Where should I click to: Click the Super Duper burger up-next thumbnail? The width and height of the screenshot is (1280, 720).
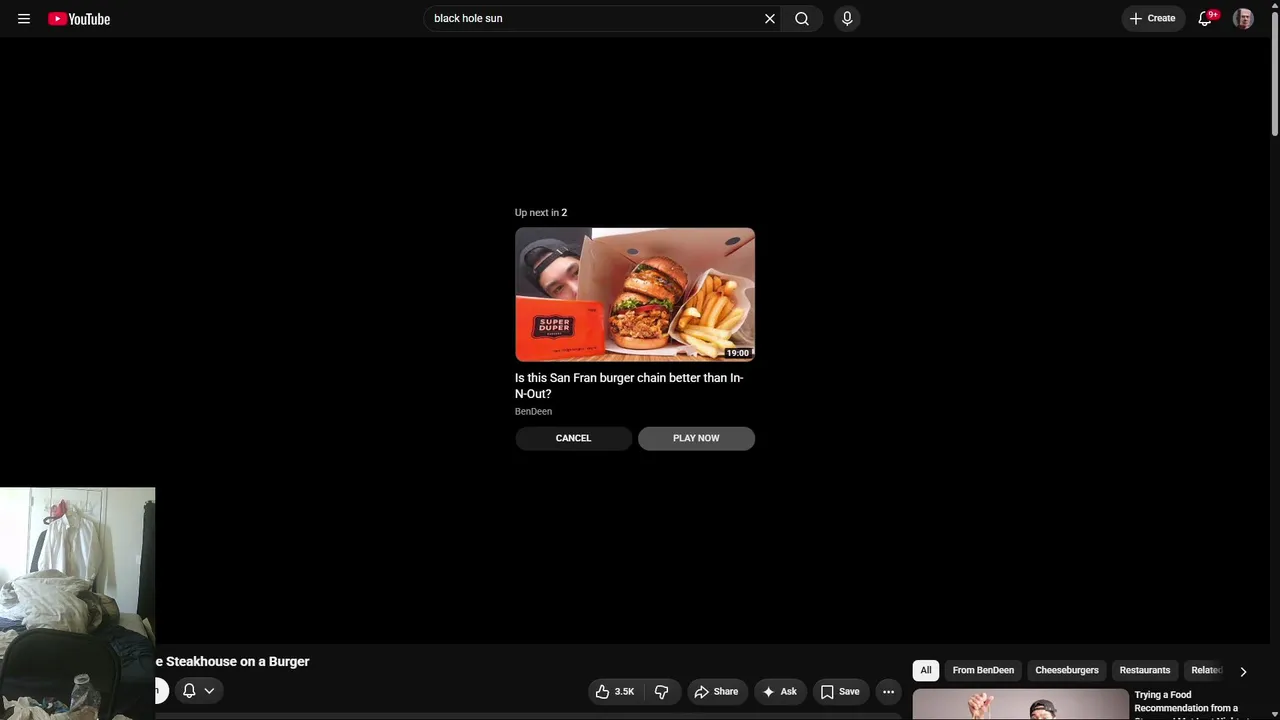(635, 294)
